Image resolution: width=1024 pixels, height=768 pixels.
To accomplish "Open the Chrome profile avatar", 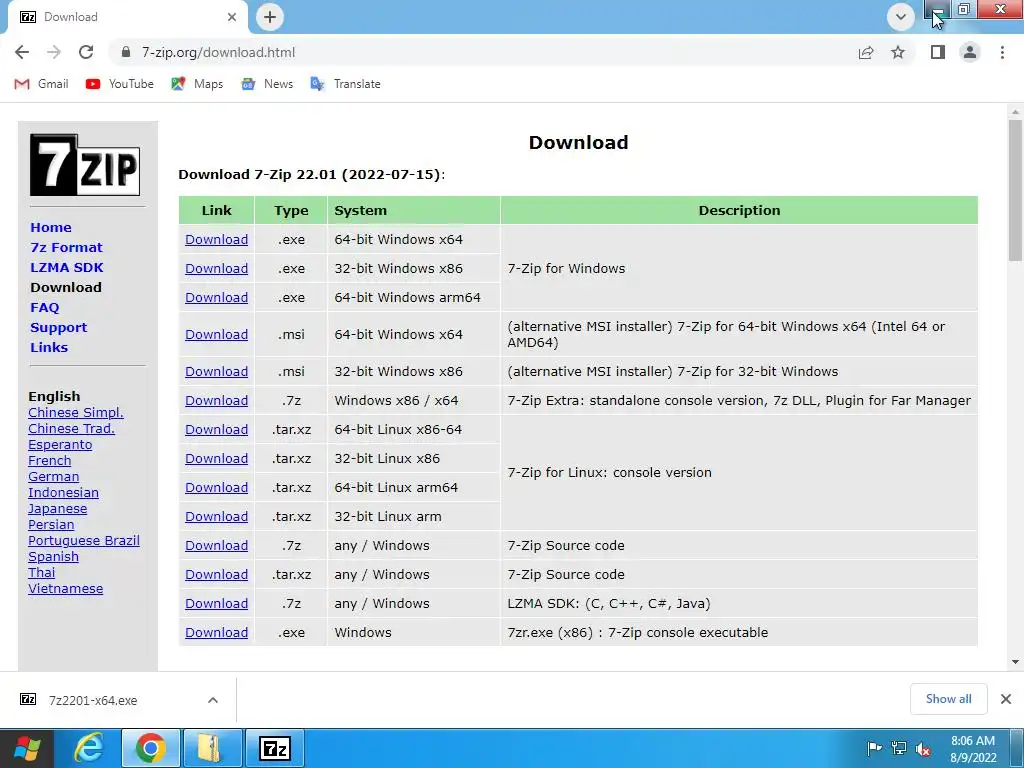I will point(970,52).
